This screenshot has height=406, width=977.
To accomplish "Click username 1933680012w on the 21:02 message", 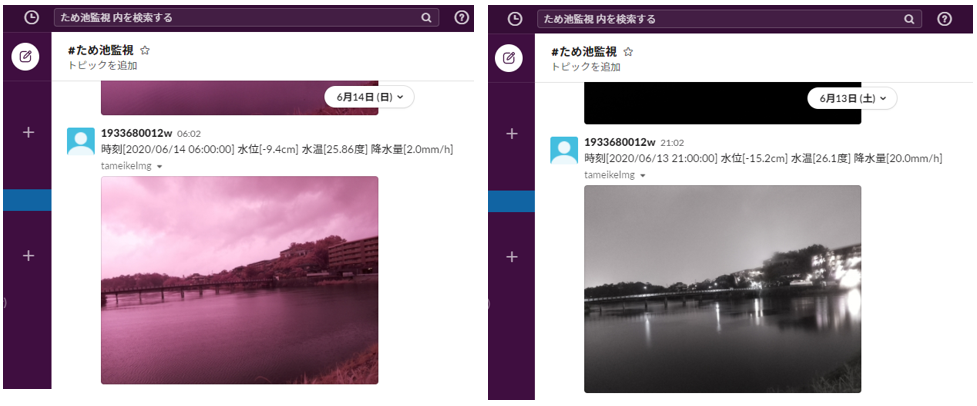I will (619, 142).
